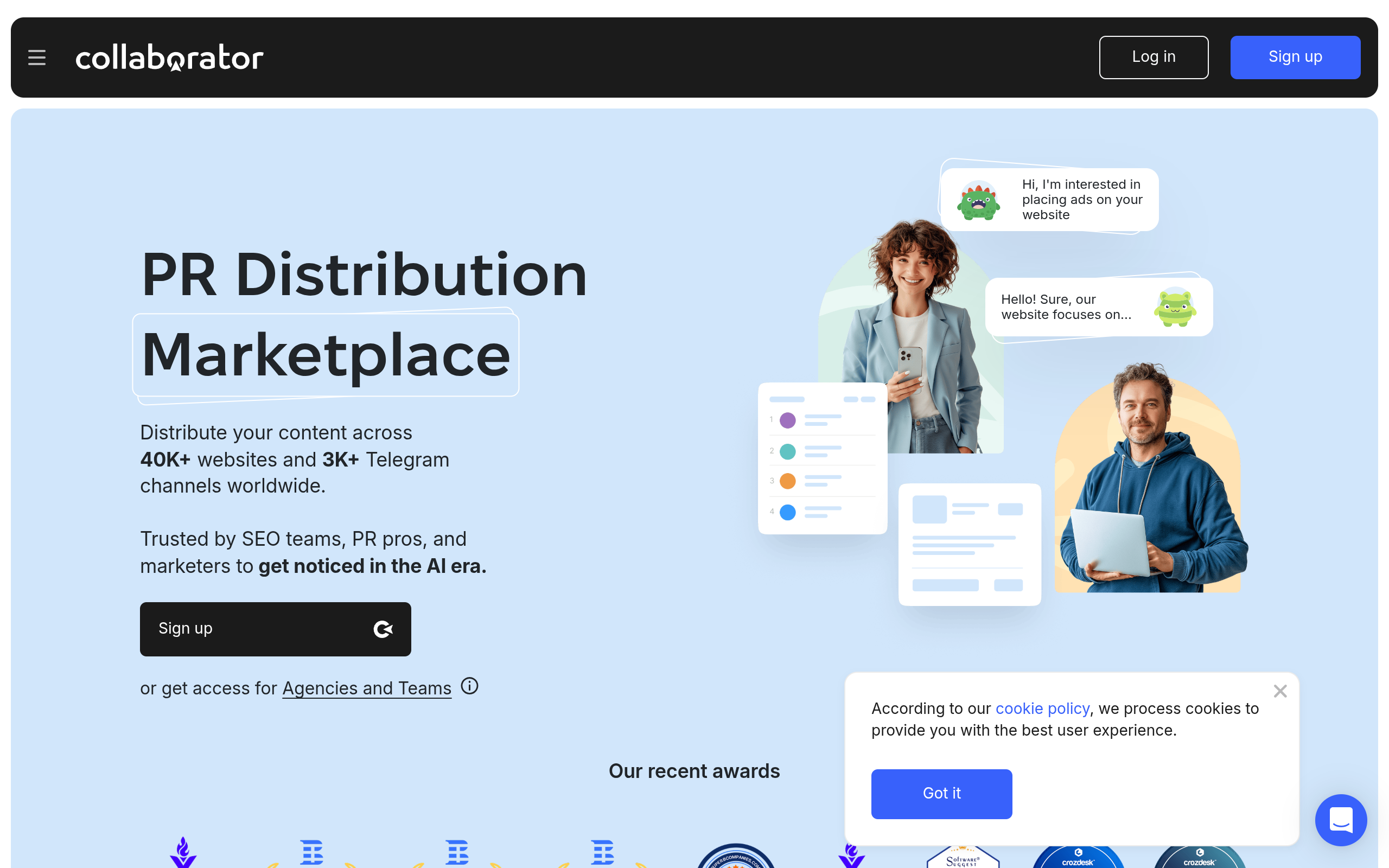This screenshot has width=1389, height=868.
Task: Click "Hello! Sure, our website focuses on..." message
Action: pos(1099,307)
